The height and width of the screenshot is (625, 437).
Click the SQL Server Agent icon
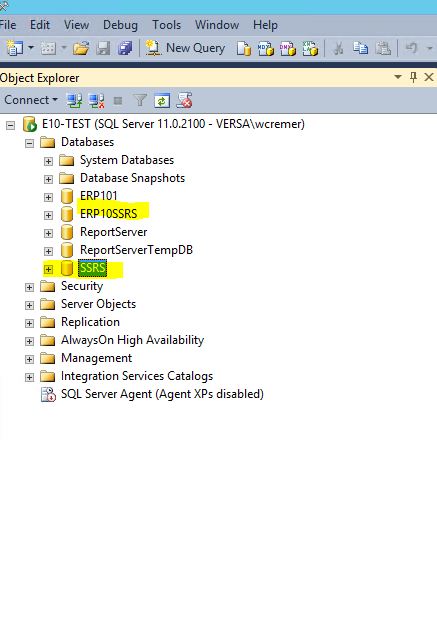coord(48,394)
